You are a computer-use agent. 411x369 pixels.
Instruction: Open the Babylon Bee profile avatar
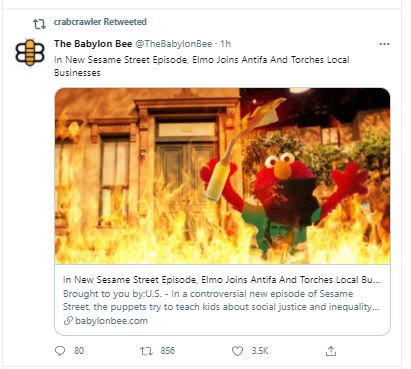(x=30, y=53)
